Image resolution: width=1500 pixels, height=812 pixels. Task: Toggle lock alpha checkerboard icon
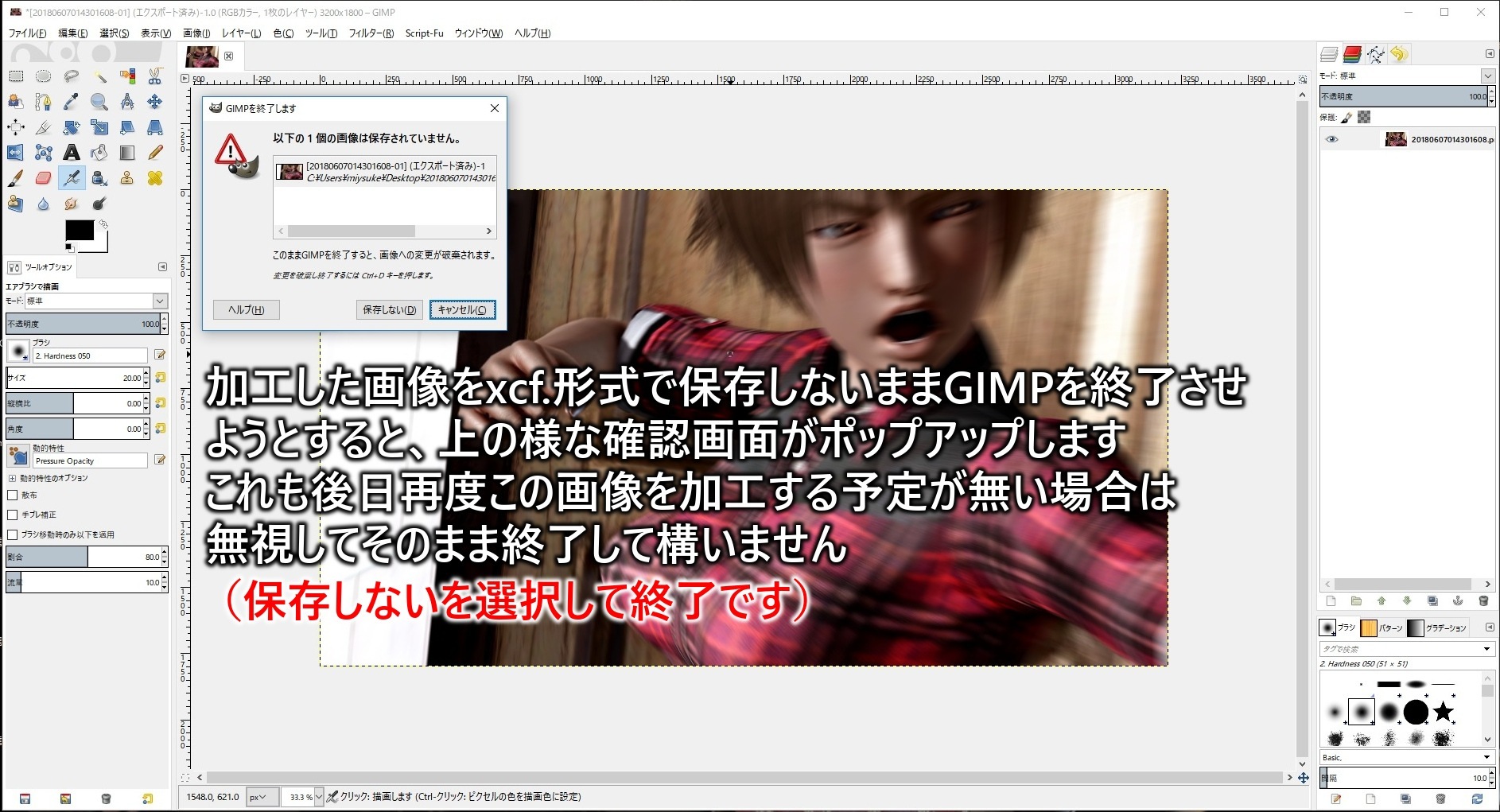point(1364,118)
